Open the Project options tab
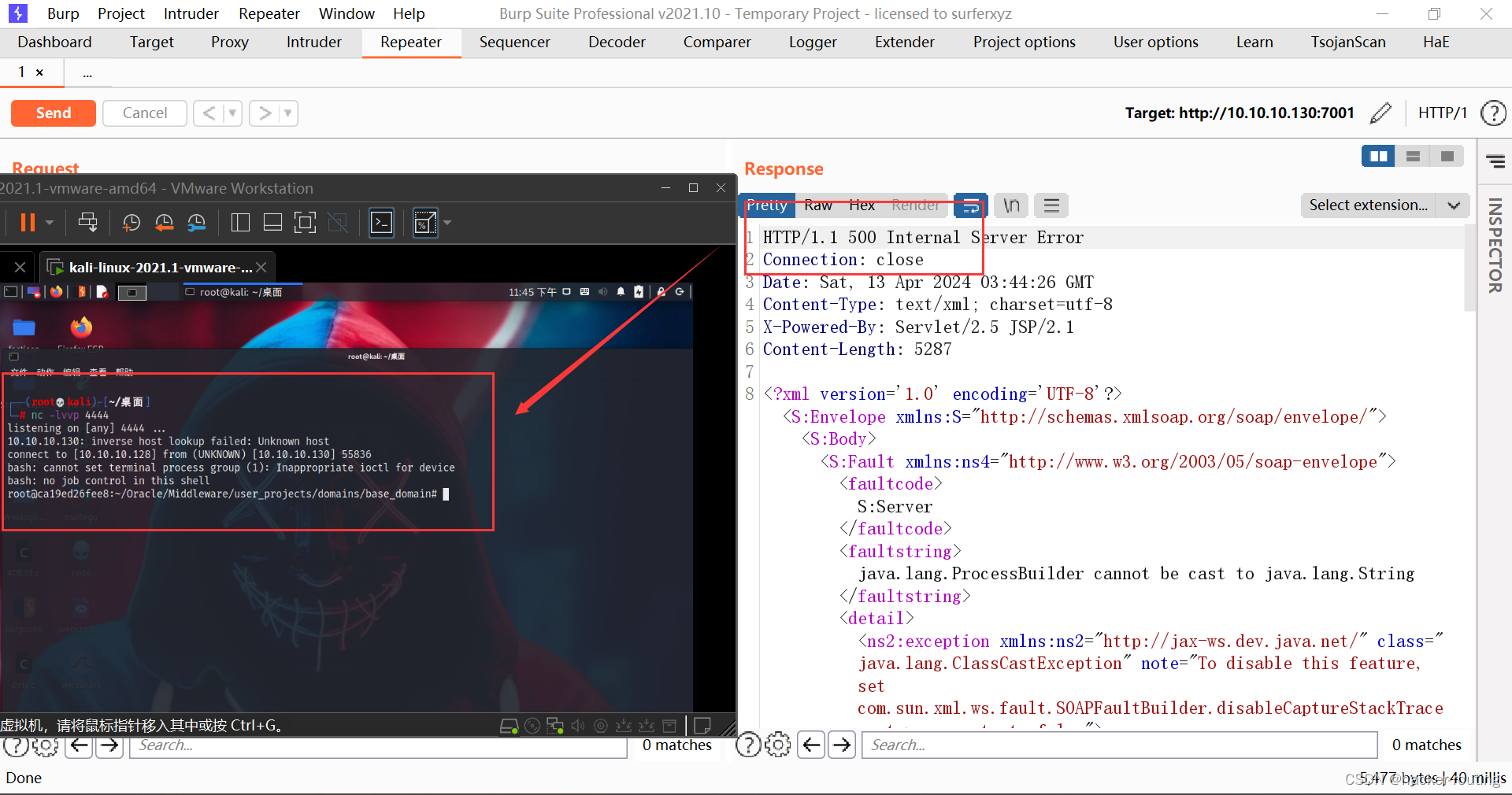Screen dimensions: 1512x795 1024,43
